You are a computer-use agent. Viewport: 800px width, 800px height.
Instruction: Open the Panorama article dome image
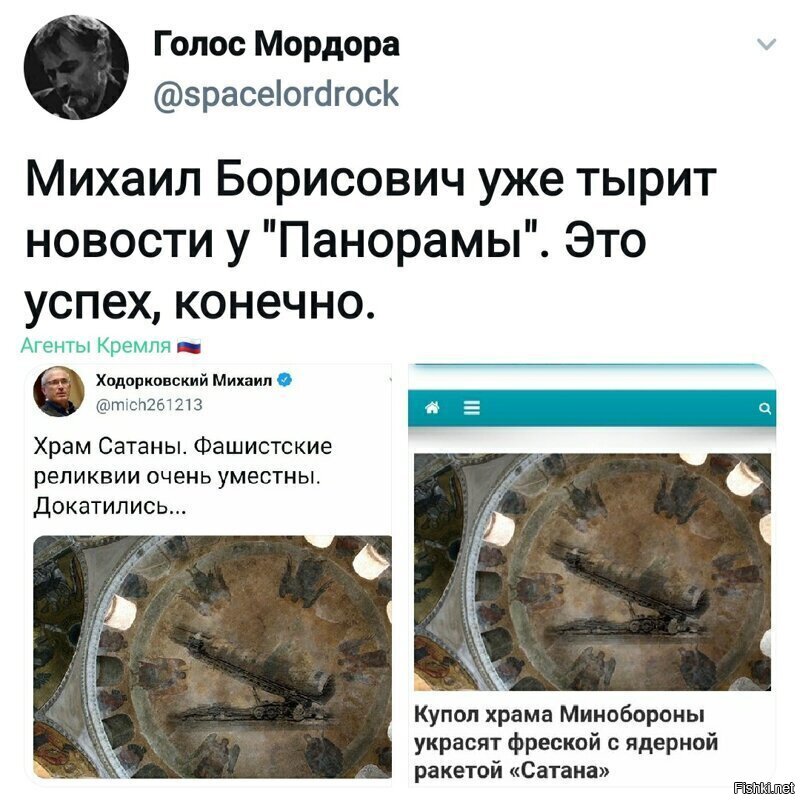(592, 572)
